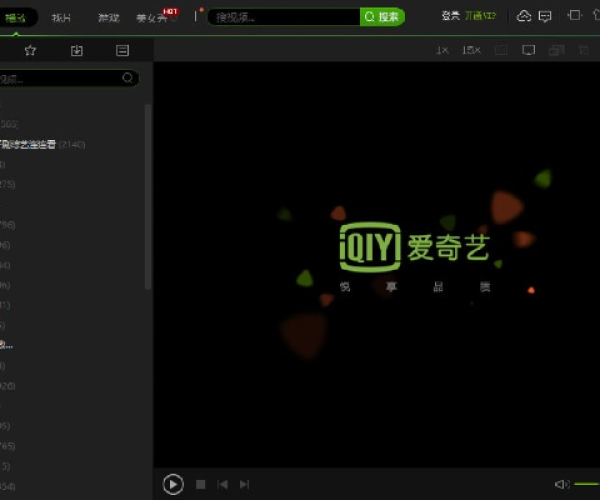Open the downloads icon tab in sidebar
Screen dimensions: 600x500
(77, 50)
